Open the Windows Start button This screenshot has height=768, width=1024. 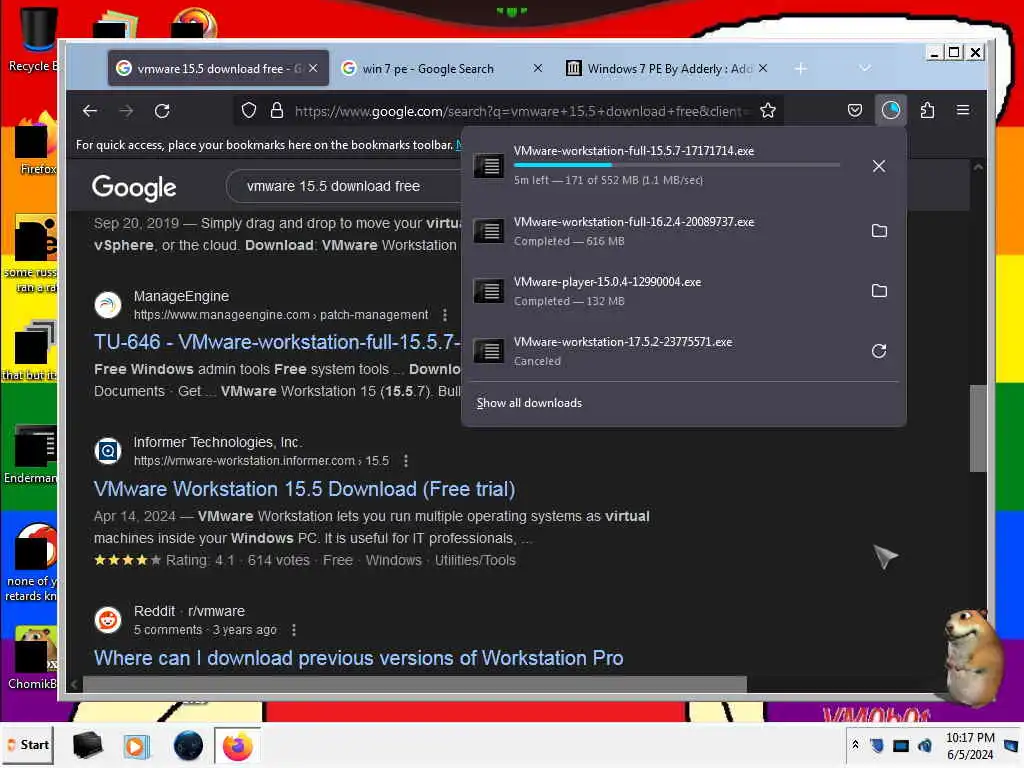click(x=28, y=744)
